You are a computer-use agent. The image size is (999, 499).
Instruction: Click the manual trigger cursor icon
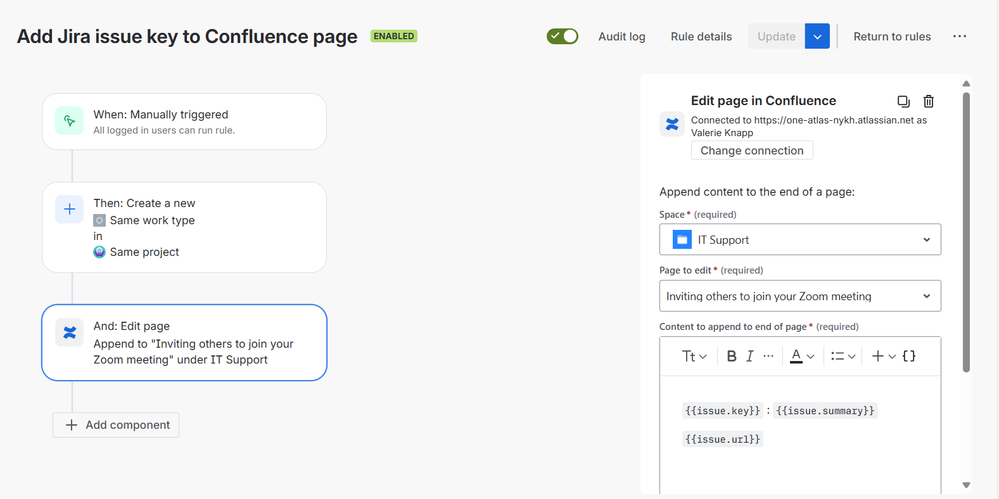tap(69, 120)
